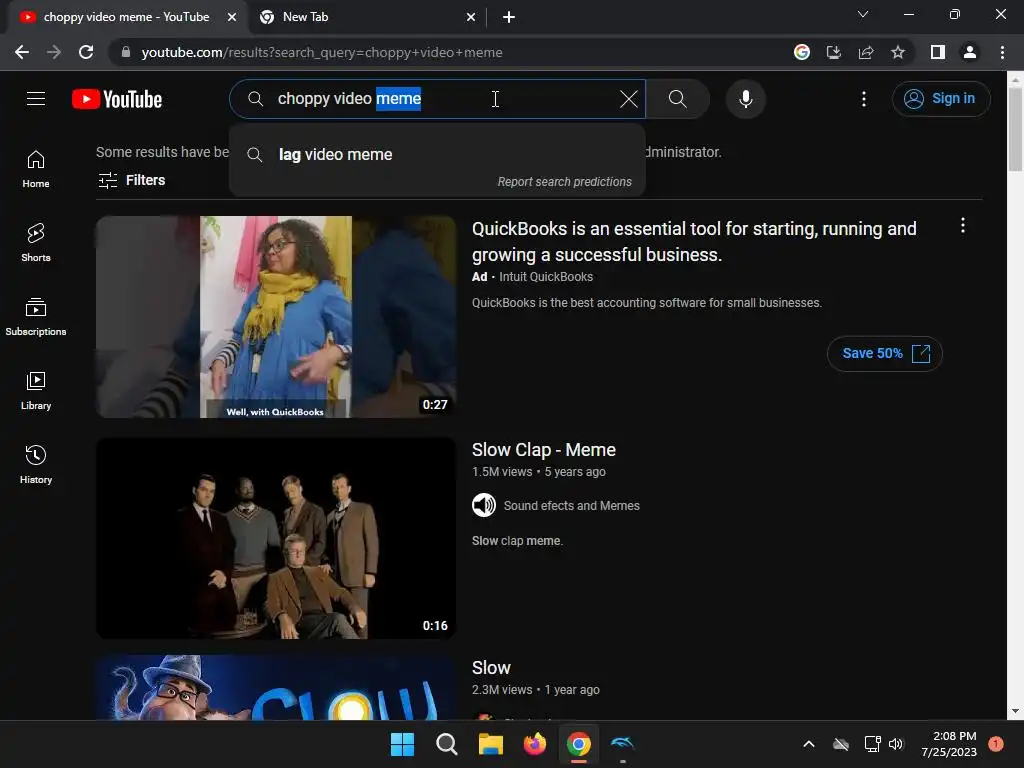This screenshot has width=1024, height=768.
Task: Bookmark this page with the star
Action: [898, 52]
